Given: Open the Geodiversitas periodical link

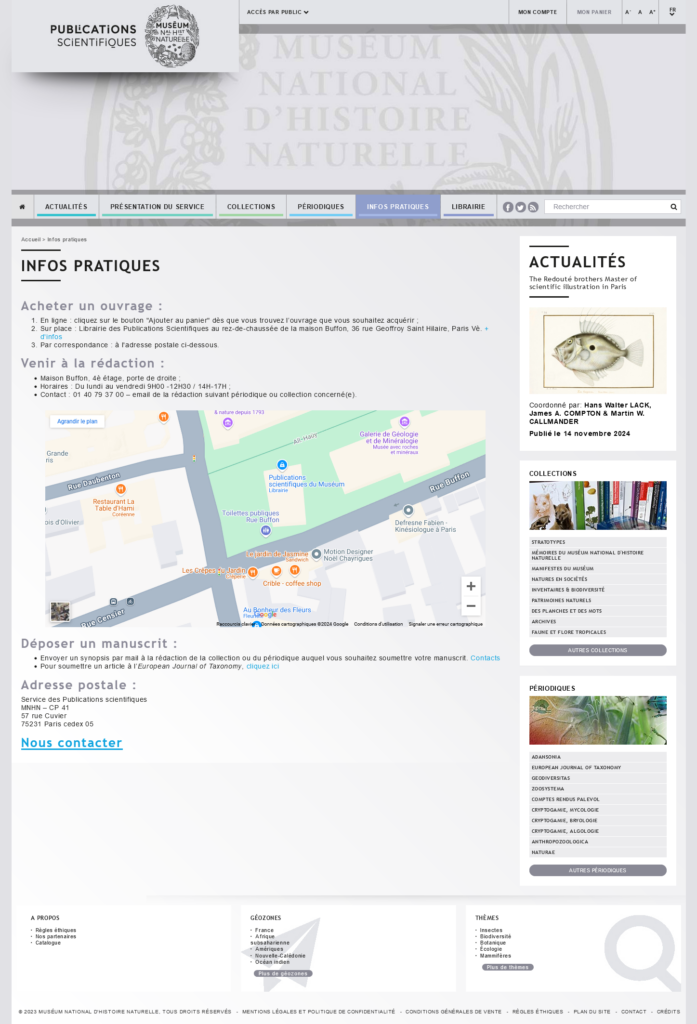Looking at the screenshot, I should [598, 778].
